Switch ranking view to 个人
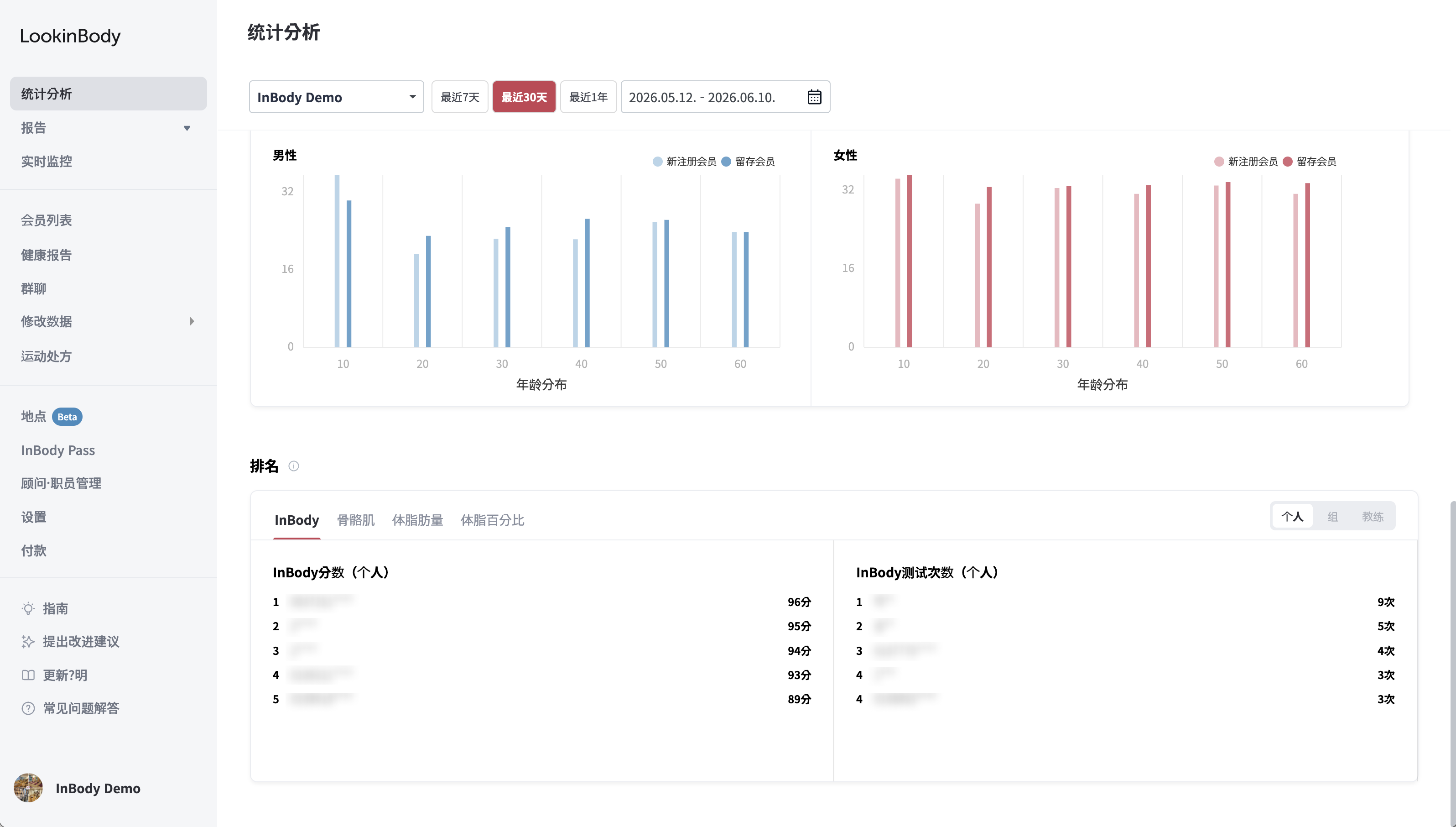The width and height of the screenshot is (1456, 827). [x=1293, y=516]
